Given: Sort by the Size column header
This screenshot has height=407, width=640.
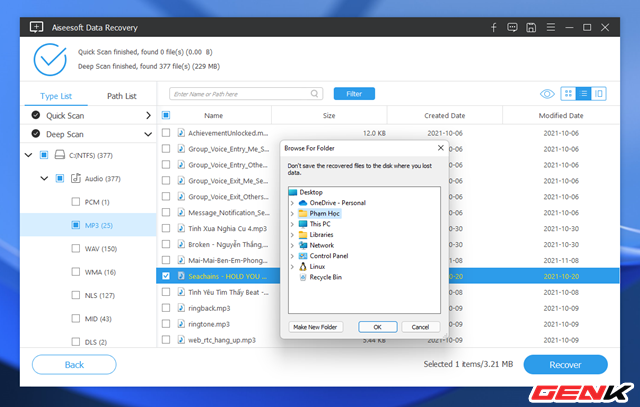Looking at the screenshot, I should pos(329,116).
